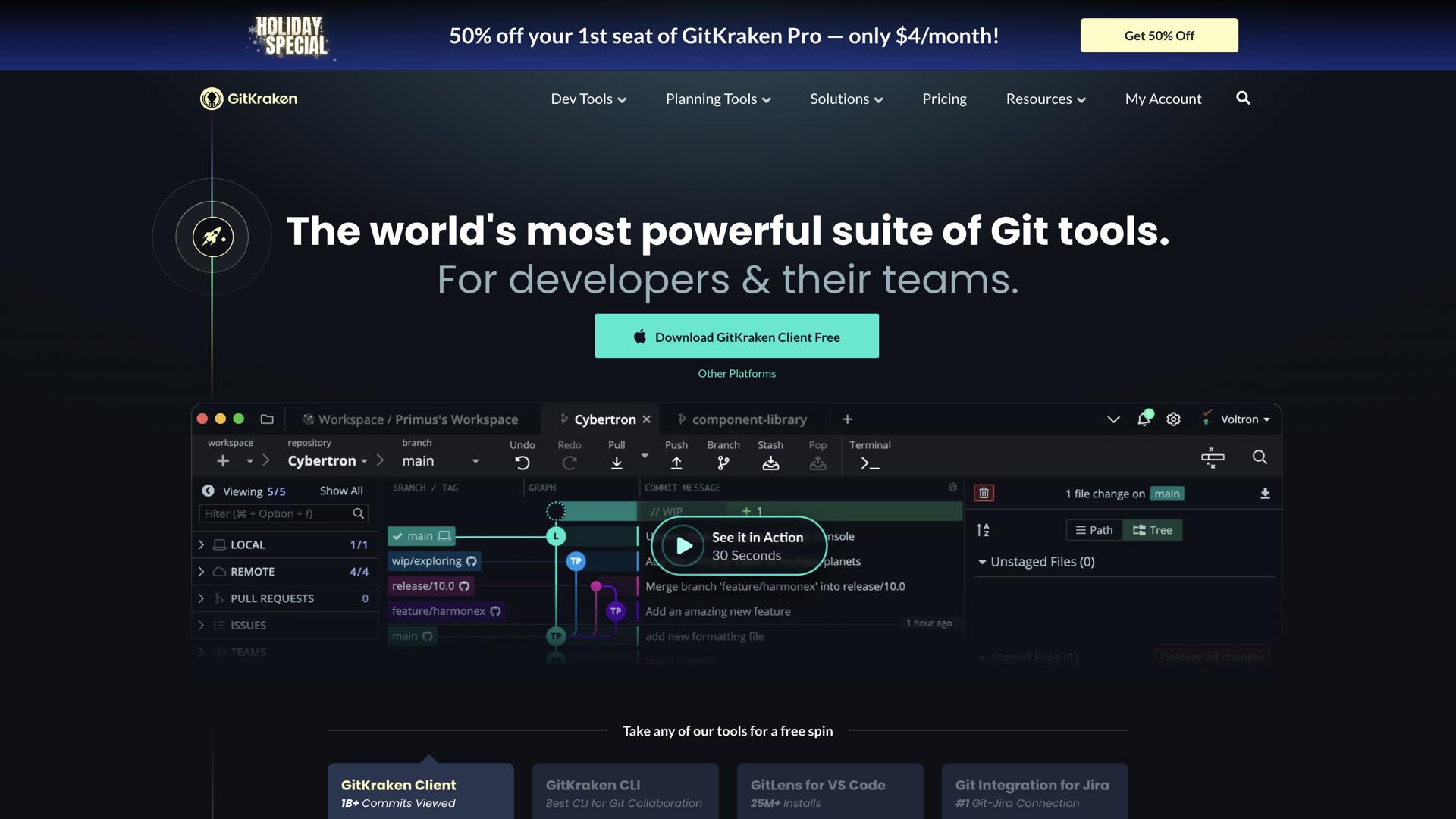
Task: Click Download GitKraken Client Free
Action: (x=736, y=336)
